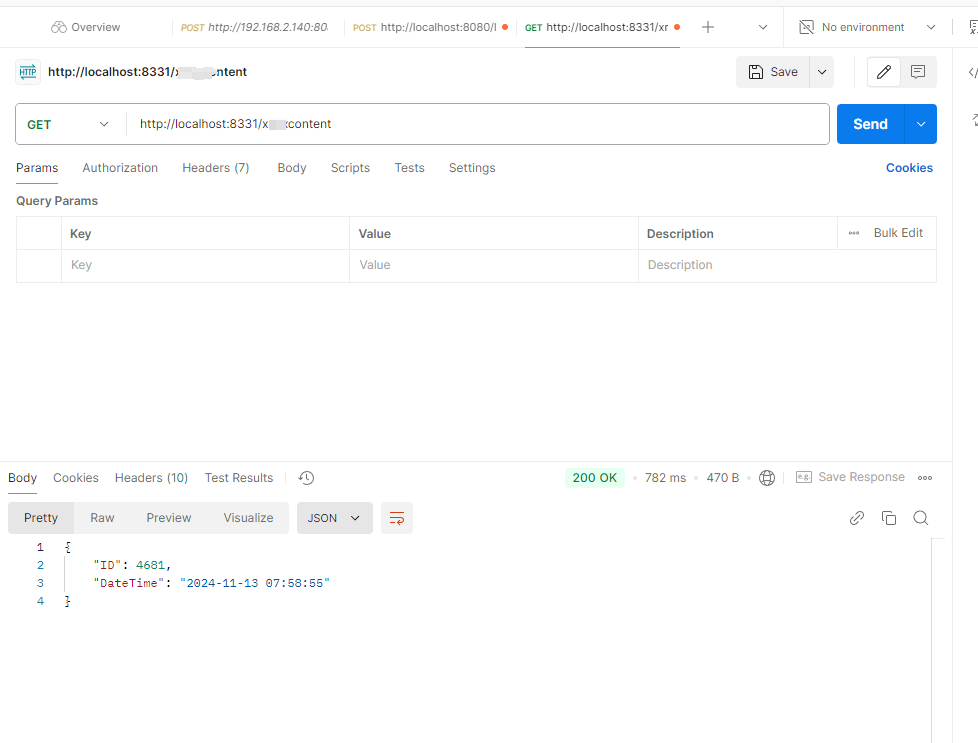Image resolution: width=978 pixels, height=743 pixels.
Task: Expand the Save options arrow
Action: point(822,72)
